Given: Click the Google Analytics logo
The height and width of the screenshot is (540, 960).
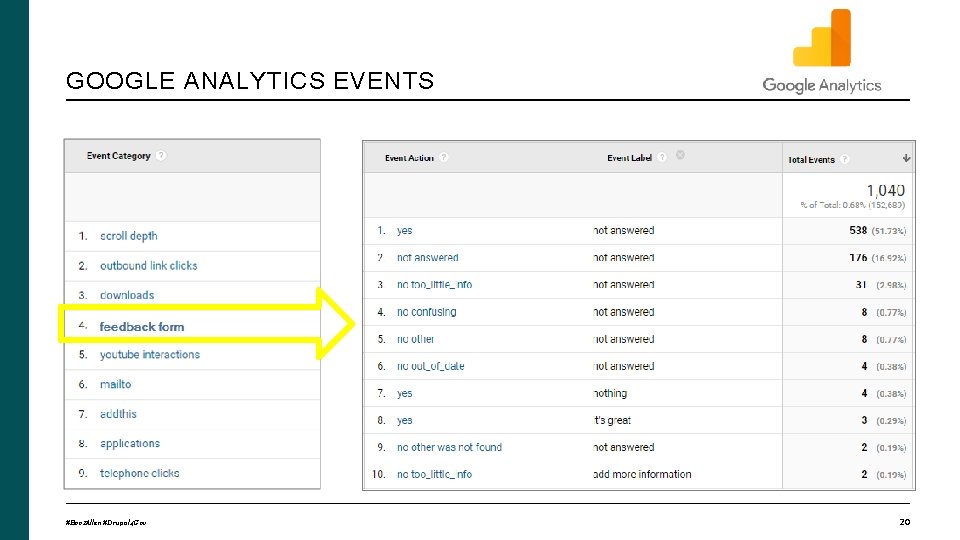Looking at the screenshot, I should 822,53.
